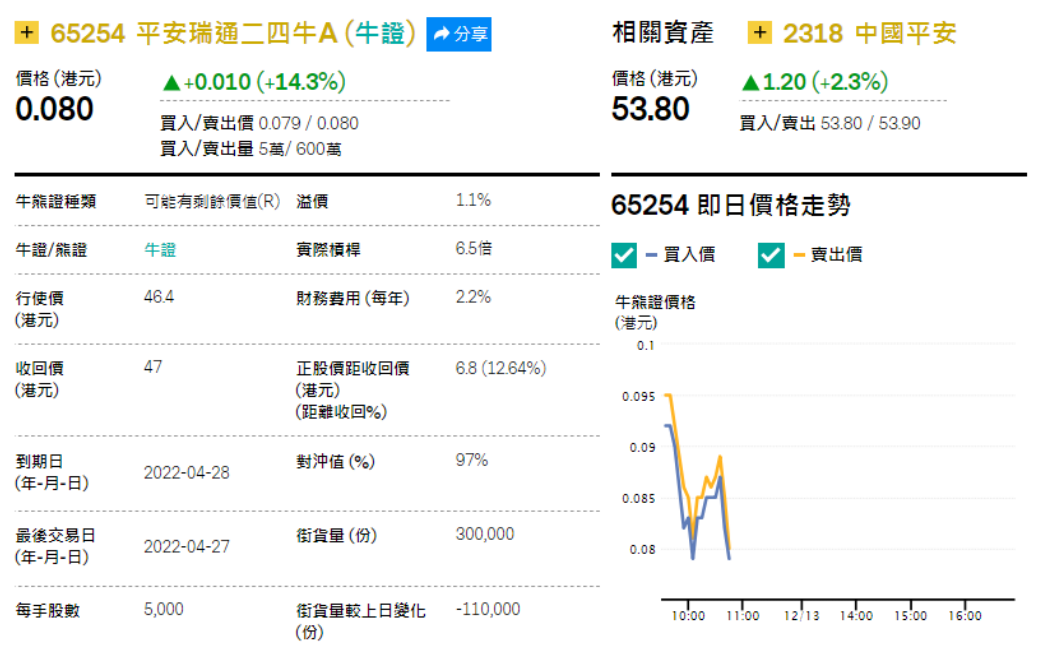Select the 行使價 46.4 value

click(x=159, y=297)
